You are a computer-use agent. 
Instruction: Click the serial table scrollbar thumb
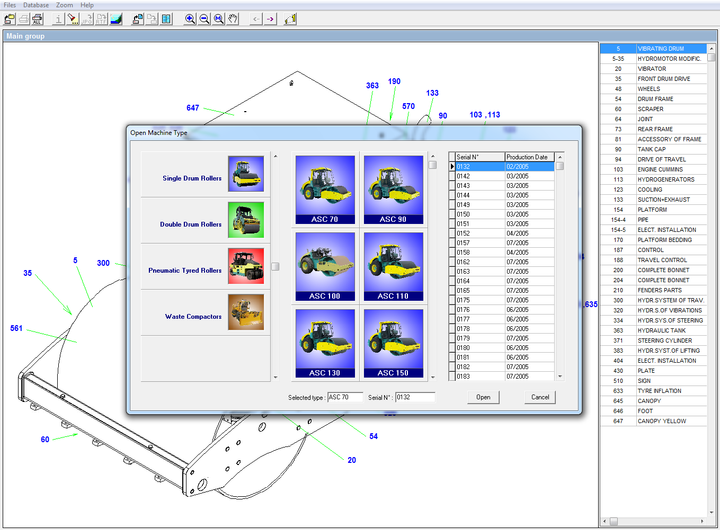click(560, 166)
